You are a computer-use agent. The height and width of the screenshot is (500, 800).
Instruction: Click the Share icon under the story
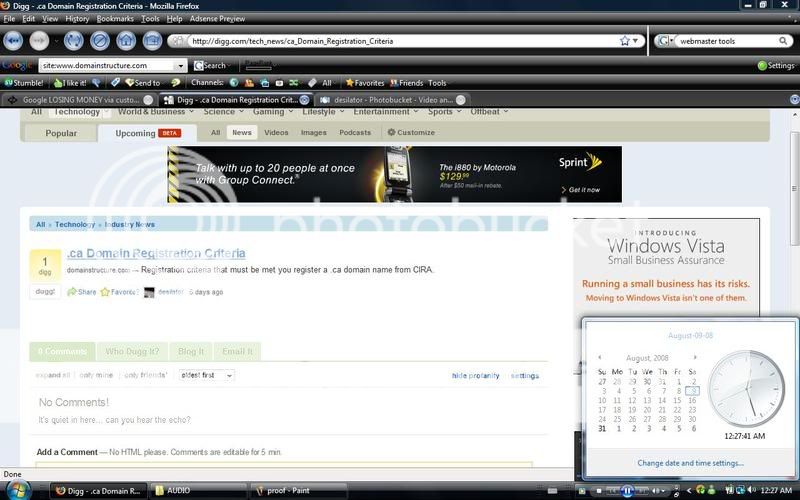pos(82,292)
